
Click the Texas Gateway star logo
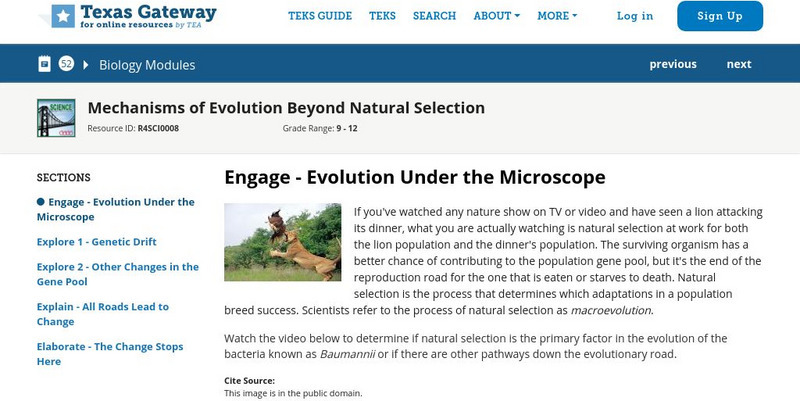(x=63, y=15)
